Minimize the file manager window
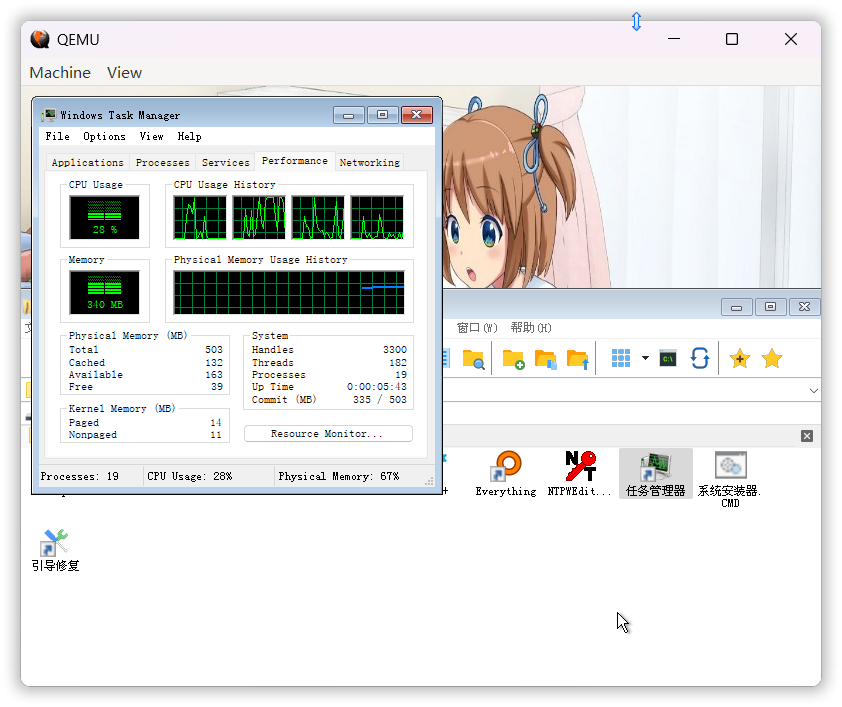Image resolution: width=842 pixels, height=707 pixels. [x=736, y=307]
